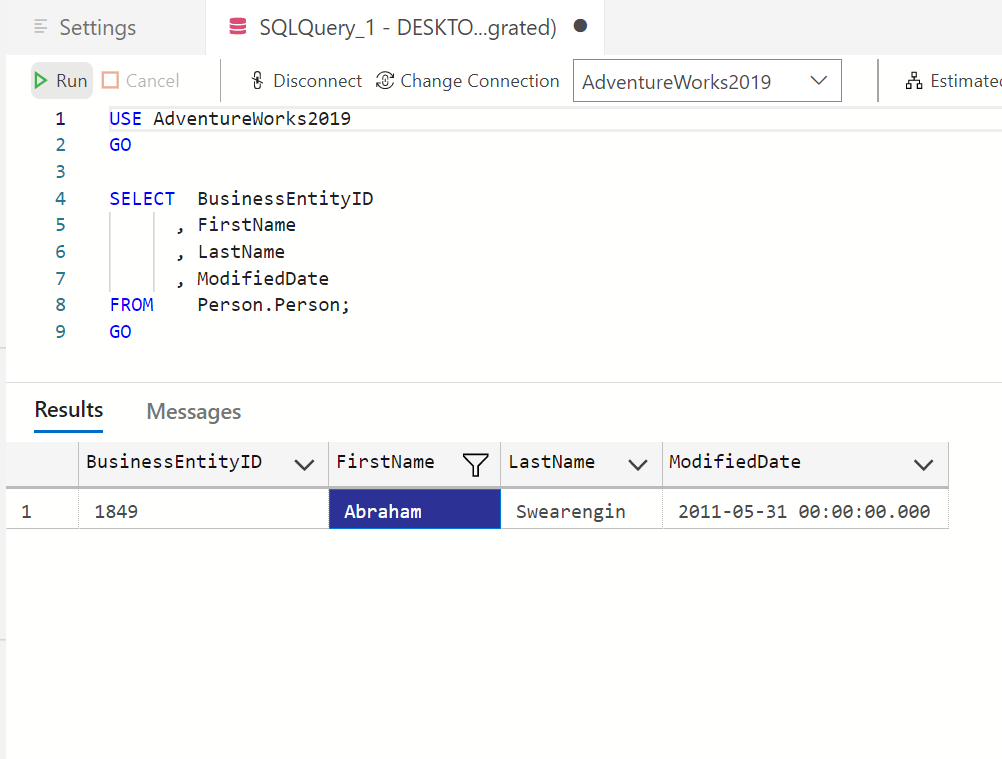The image size is (1002, 759).
Task: Click the green Run play icon
Action: pos(41,81)
